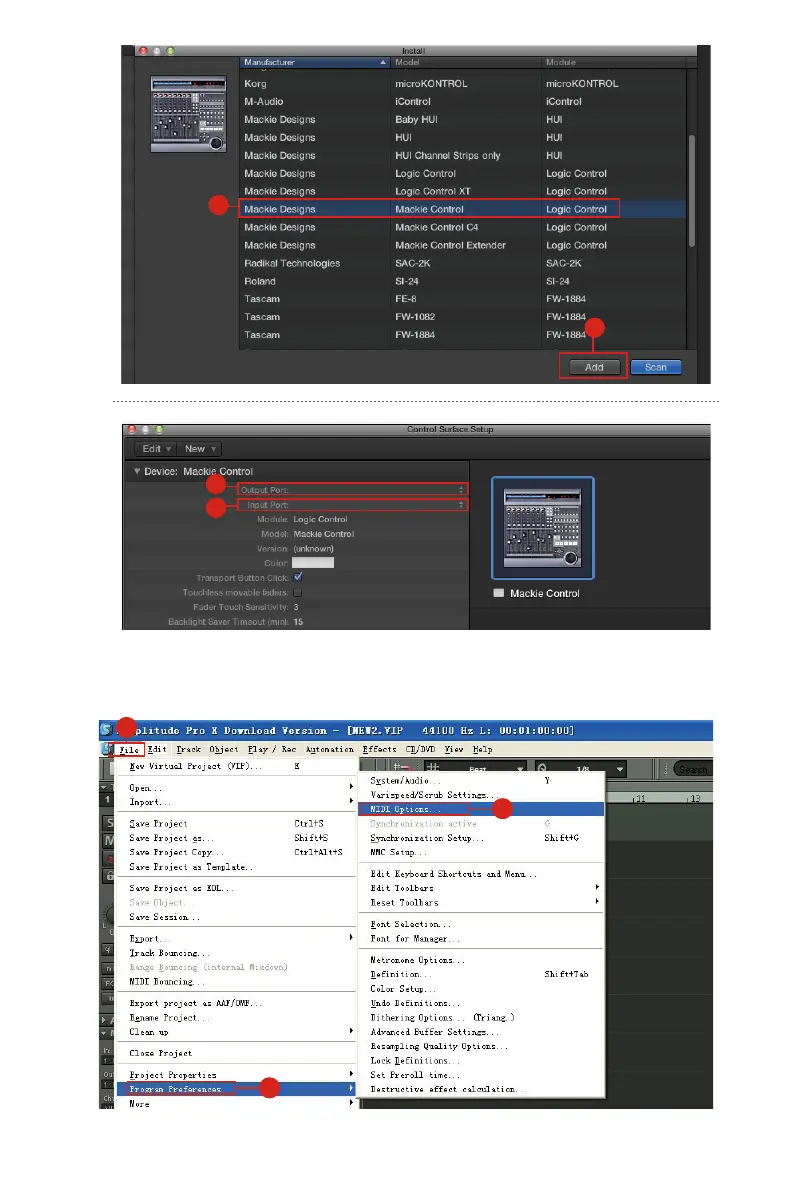The width and height of the screenshot is (808, 1191).
Task: Collapse the Device: Mackie Control section
Action: (137, 471)
